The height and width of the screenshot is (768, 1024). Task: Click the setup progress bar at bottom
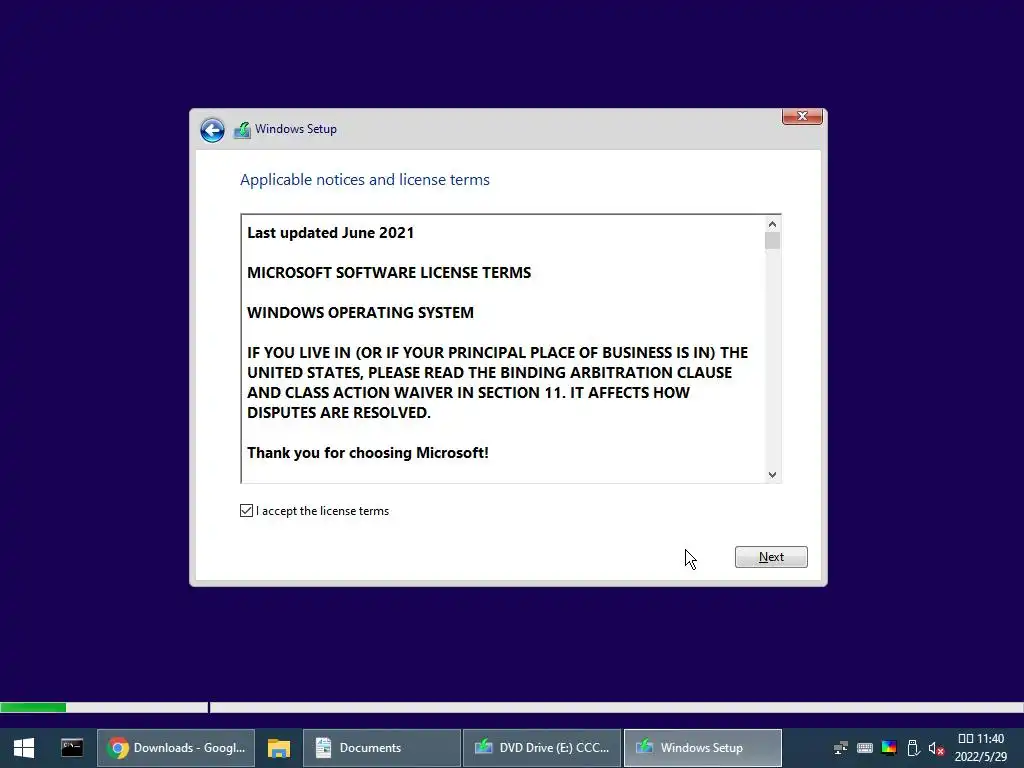click(x=512, y=707)
